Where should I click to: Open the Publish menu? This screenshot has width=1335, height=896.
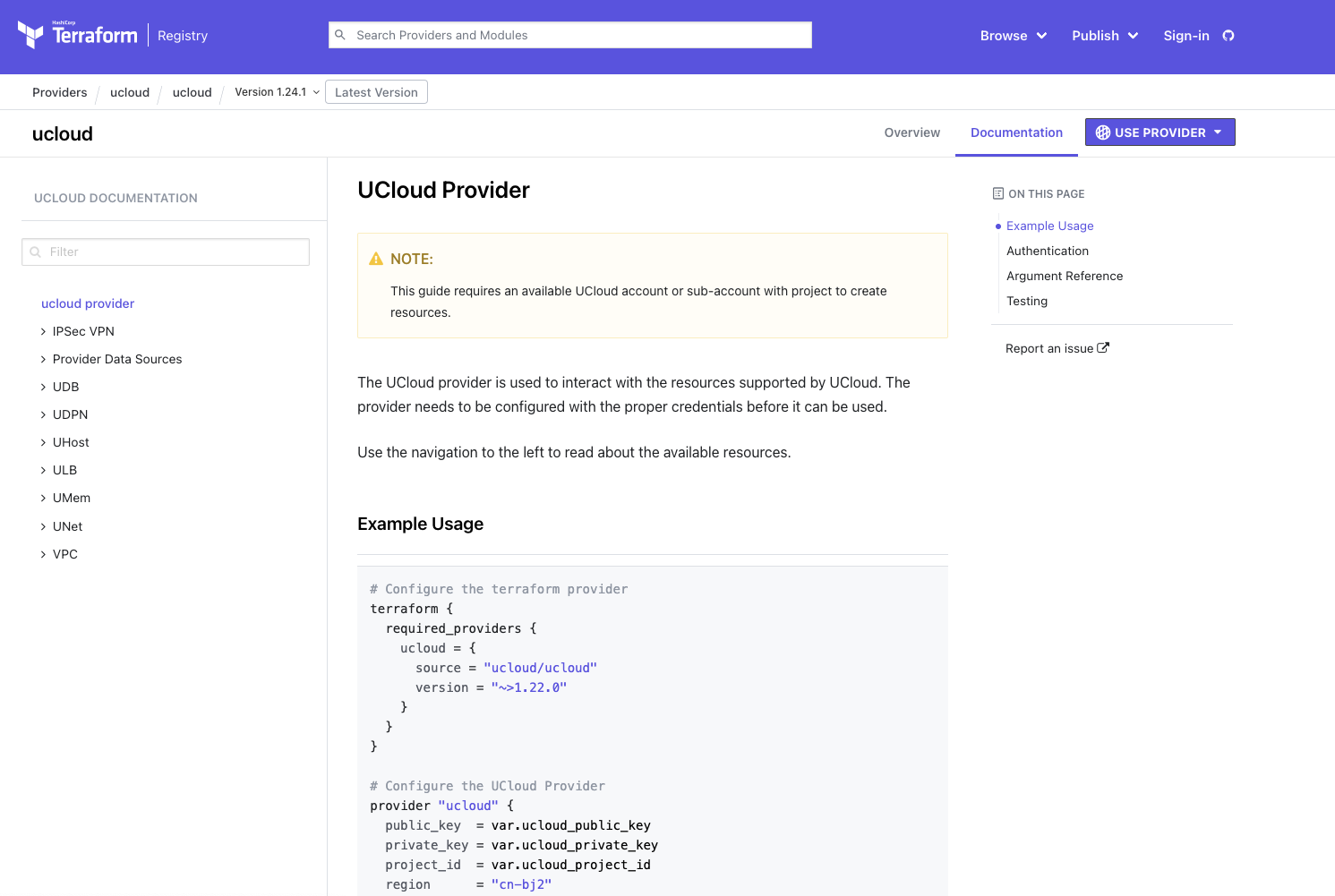[x=1105, y=36]
